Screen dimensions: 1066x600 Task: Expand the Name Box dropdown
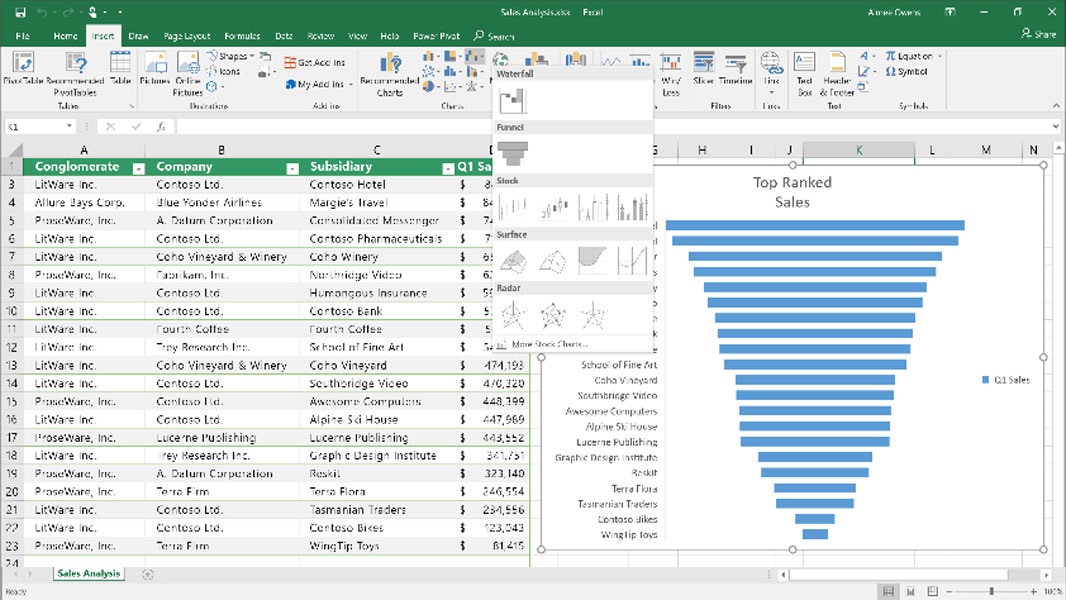pos(69,127)
